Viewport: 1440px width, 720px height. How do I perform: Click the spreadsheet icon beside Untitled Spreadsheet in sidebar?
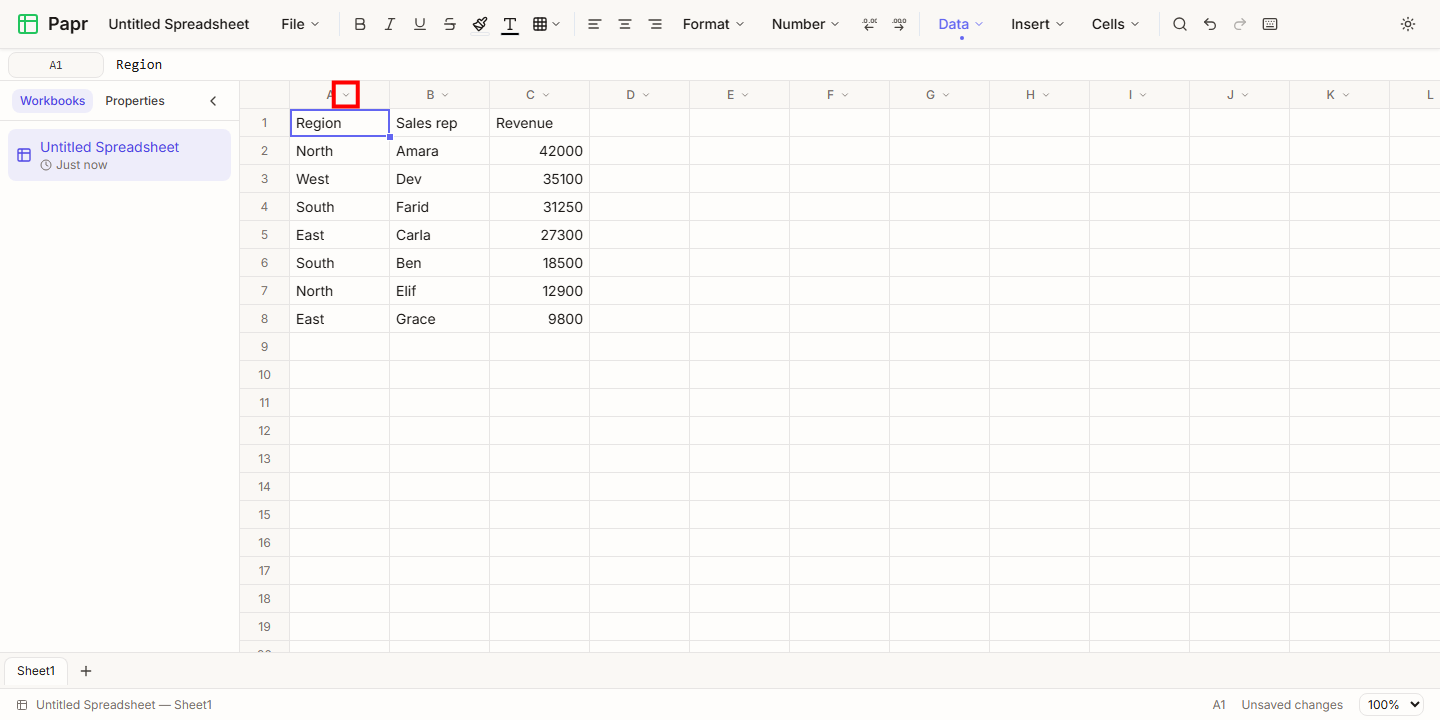(24, 155)
